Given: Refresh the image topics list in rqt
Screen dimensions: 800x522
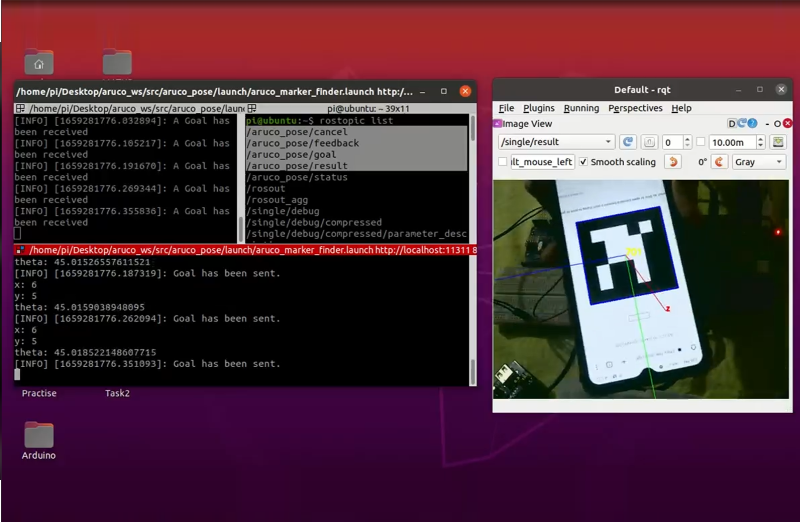Looking at the screenshot, I should (x=628, y=142).
